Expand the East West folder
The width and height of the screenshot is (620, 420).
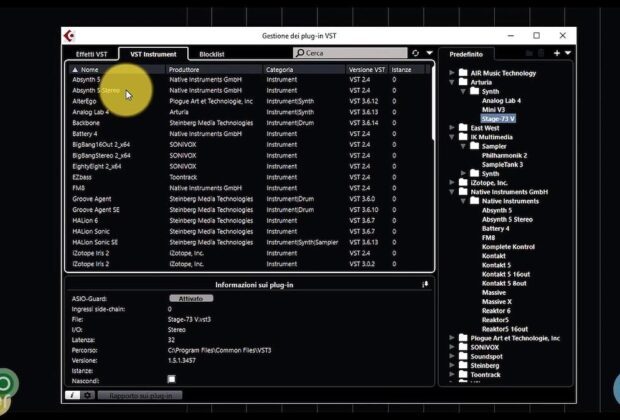452,128
